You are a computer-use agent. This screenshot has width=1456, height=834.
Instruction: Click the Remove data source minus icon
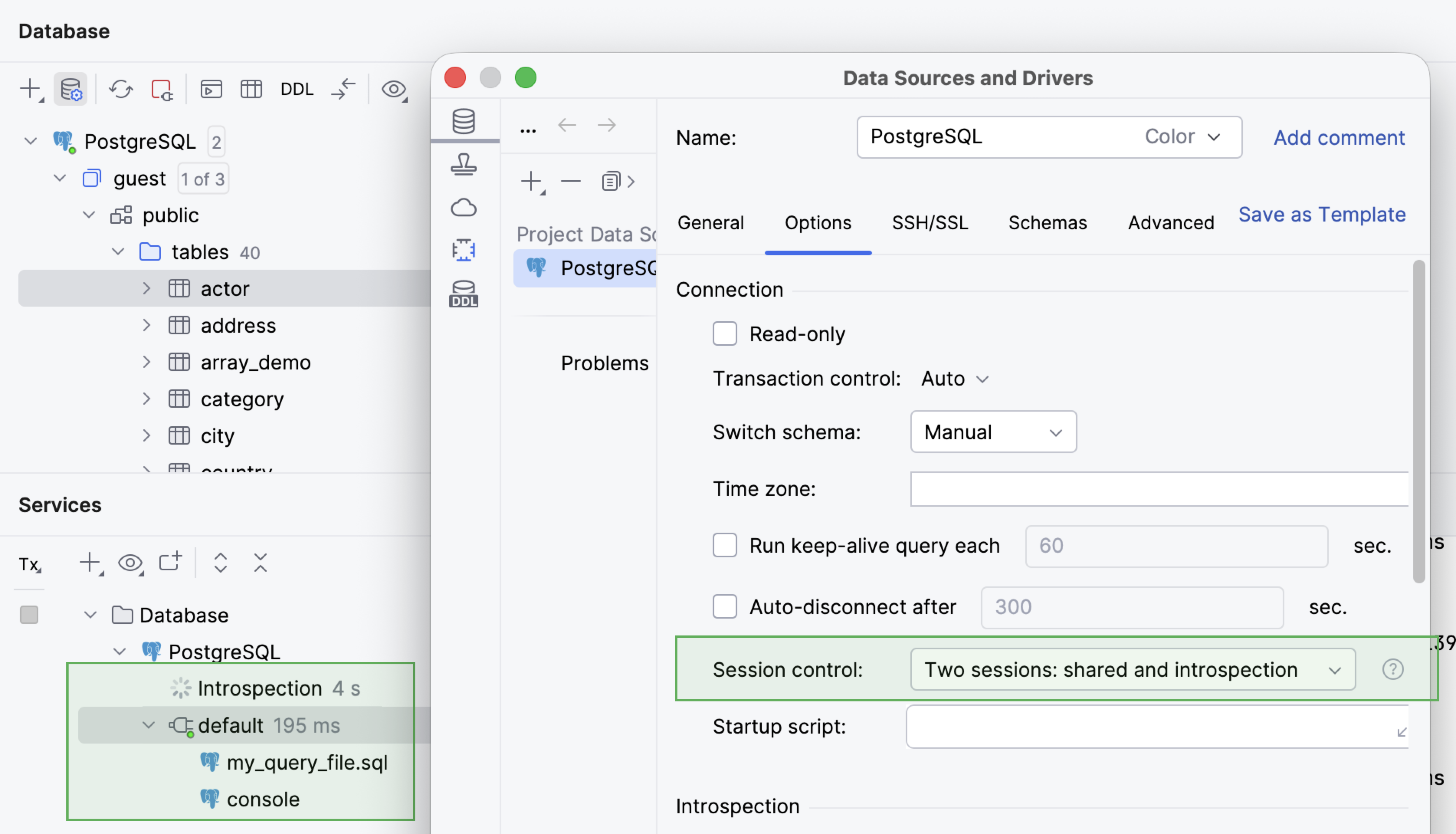571,182
